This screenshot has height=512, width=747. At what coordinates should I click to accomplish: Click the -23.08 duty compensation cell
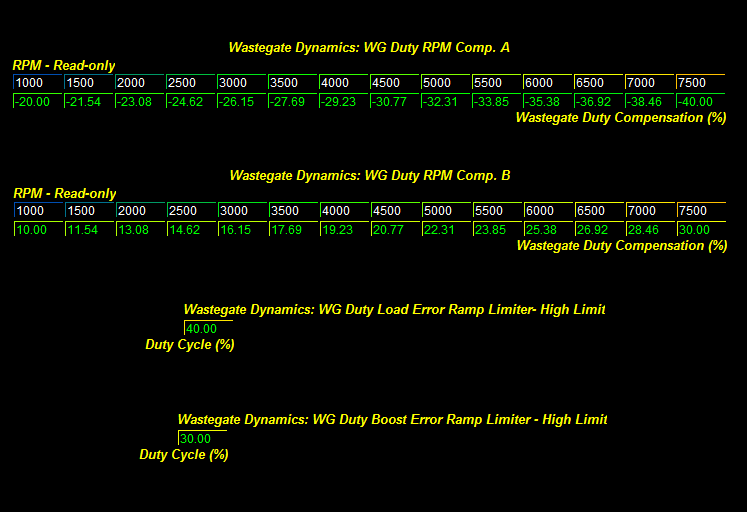tap(140, 101)
